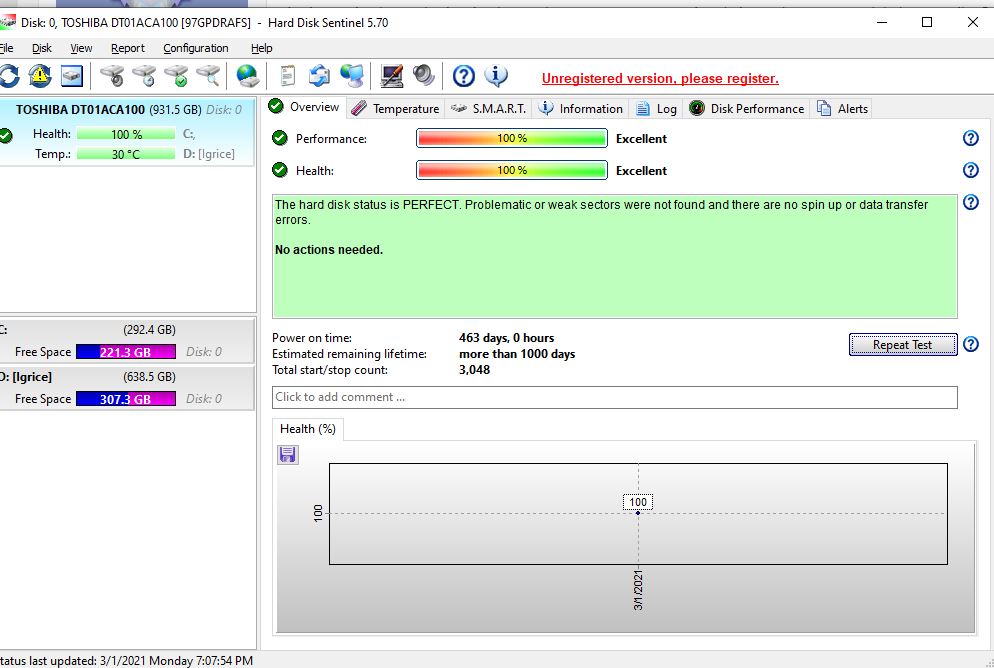
Task: Click the 'Unregistered version, please register' link
Action: pyautogui.click(x=660, y=78)
